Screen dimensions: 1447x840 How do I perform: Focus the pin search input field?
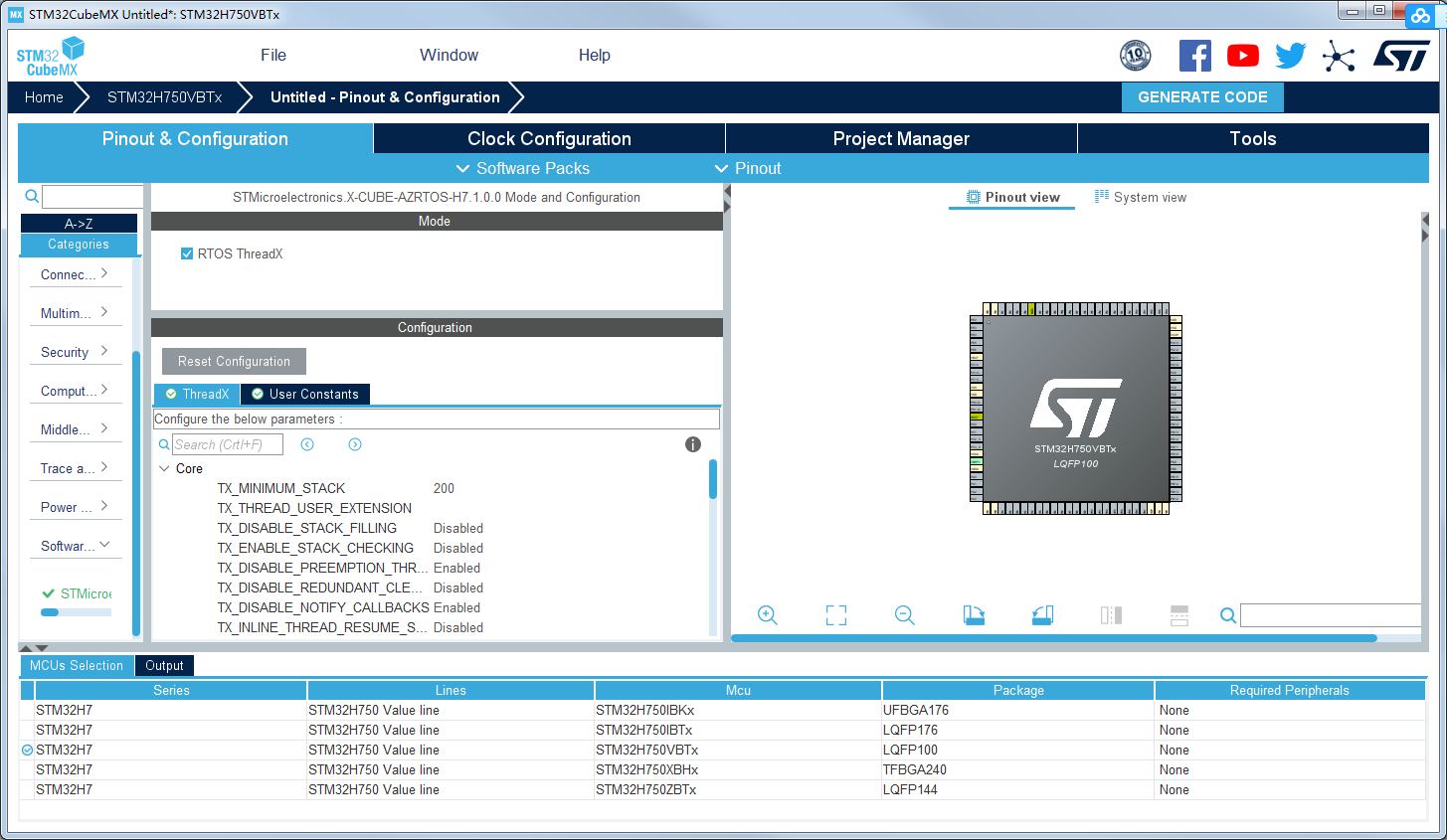point(1331,615)
